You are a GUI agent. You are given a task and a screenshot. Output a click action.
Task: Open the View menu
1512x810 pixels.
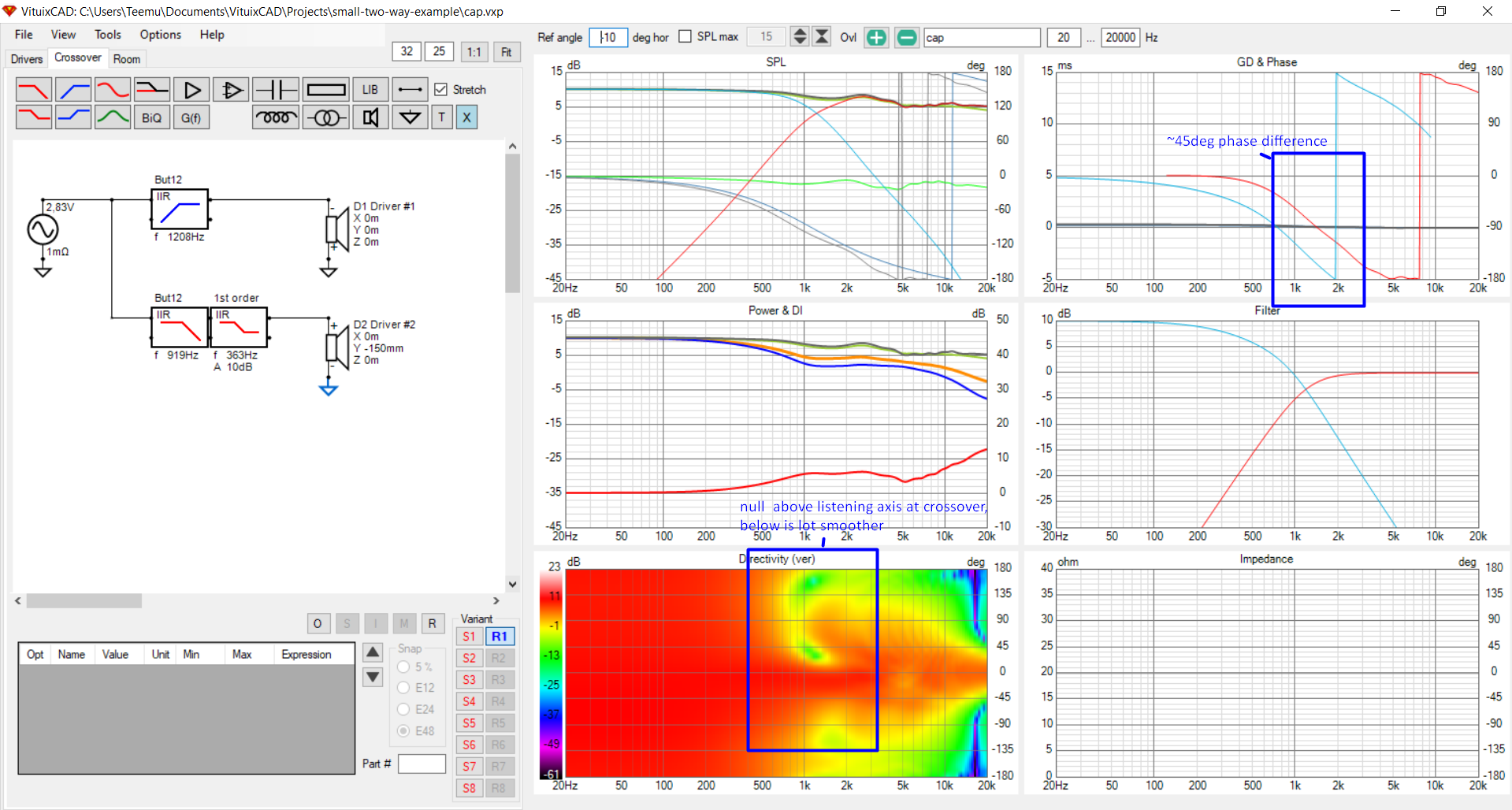click(63, 35)
